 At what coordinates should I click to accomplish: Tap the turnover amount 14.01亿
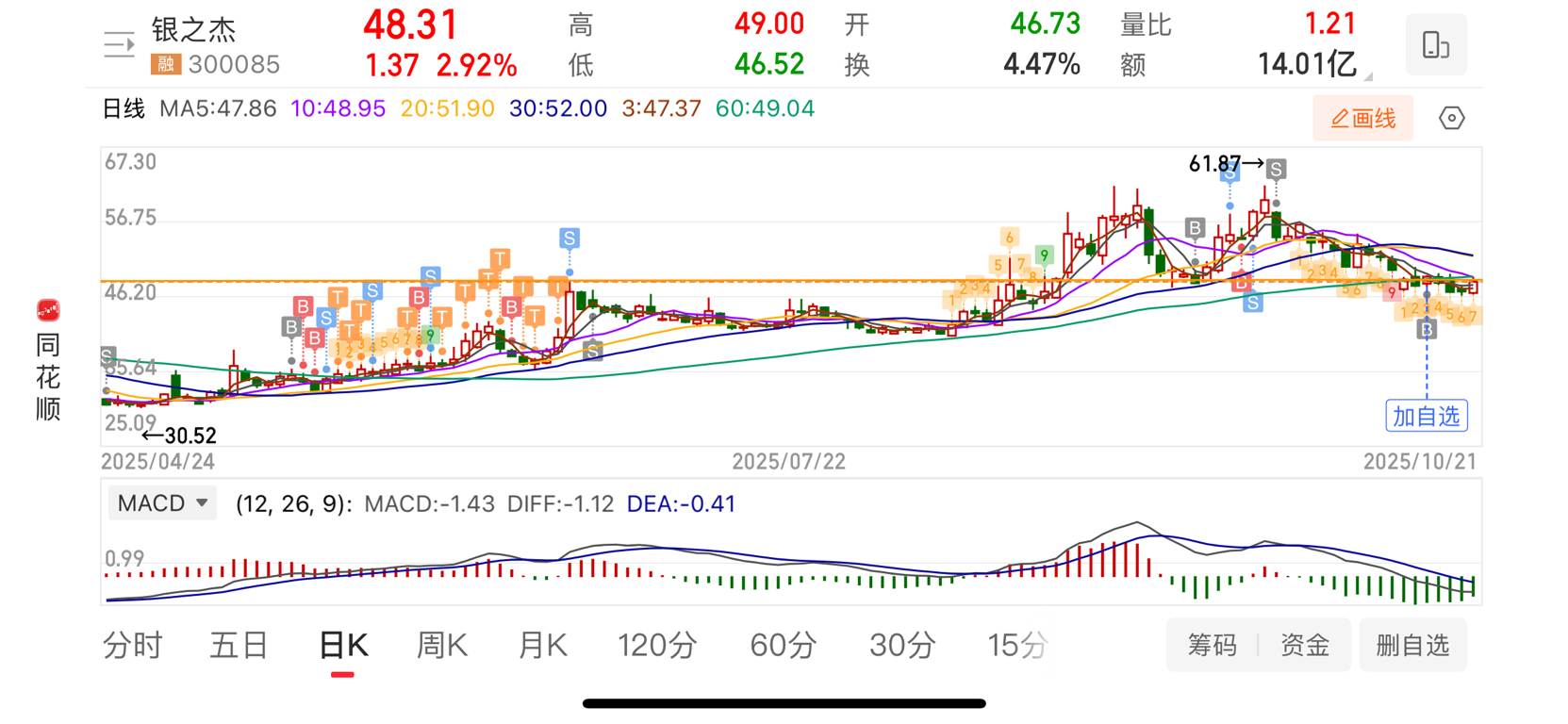click(1307, 64)
